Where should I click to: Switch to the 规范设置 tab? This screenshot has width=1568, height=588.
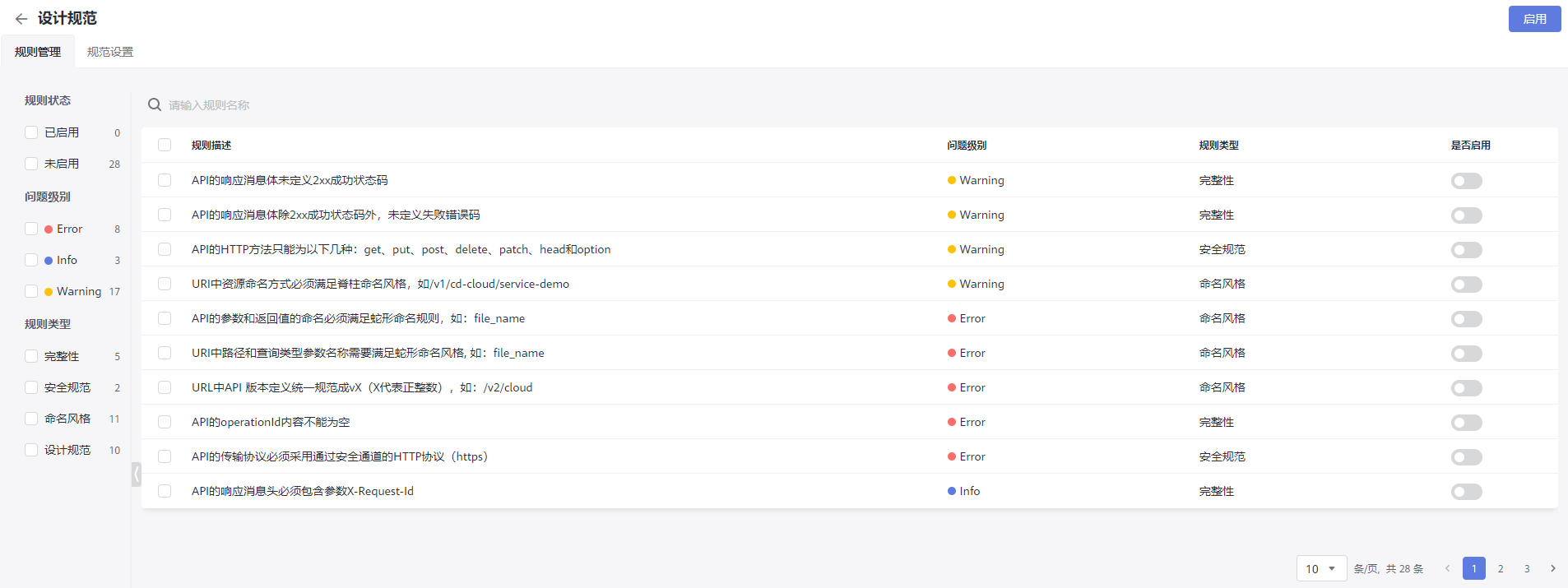pyautogui.click(x=110, y=52)
